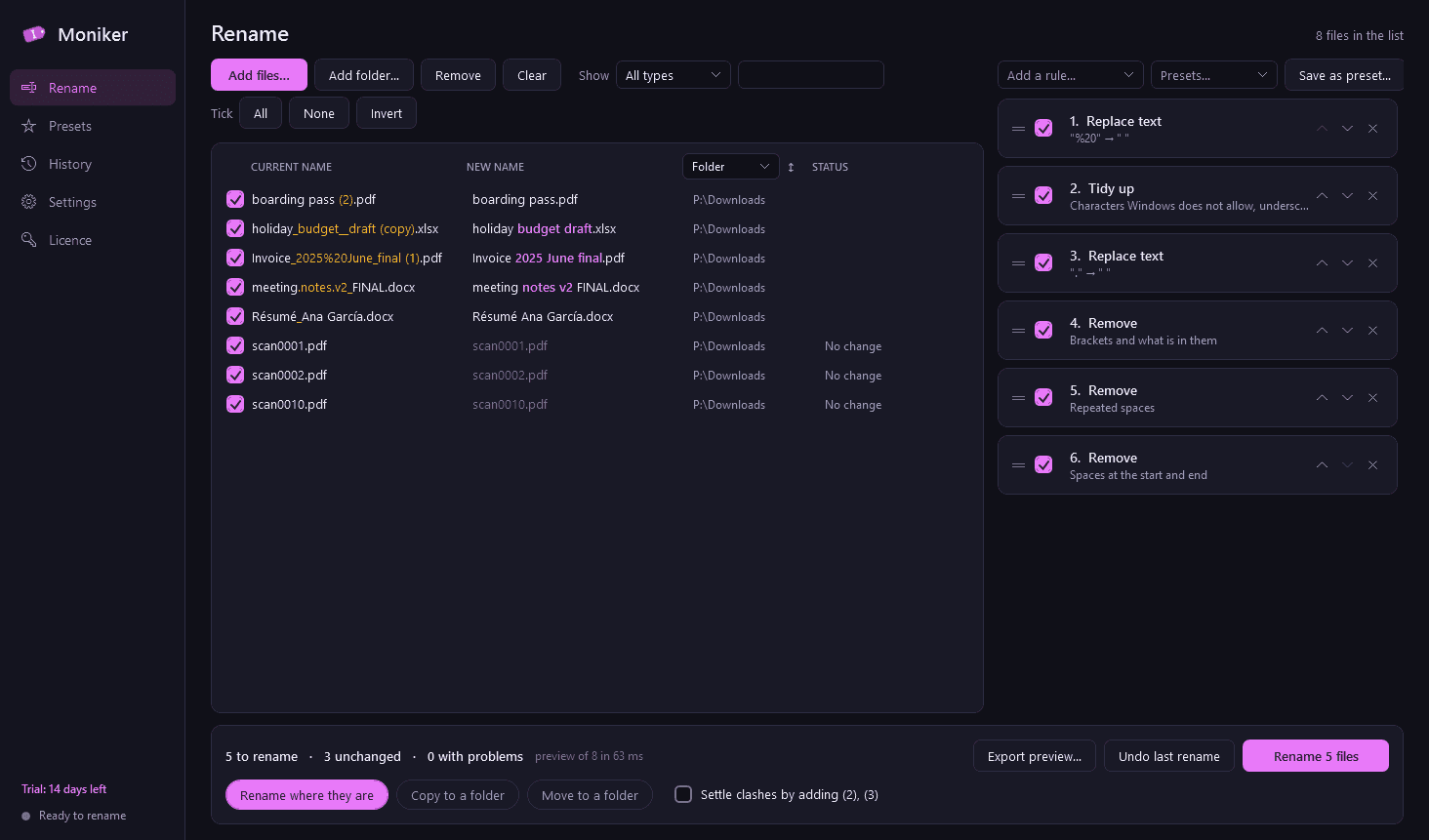Click the Moniker app logo icon
Screen dimensions: 1429x840
click(x=34, y=34)
